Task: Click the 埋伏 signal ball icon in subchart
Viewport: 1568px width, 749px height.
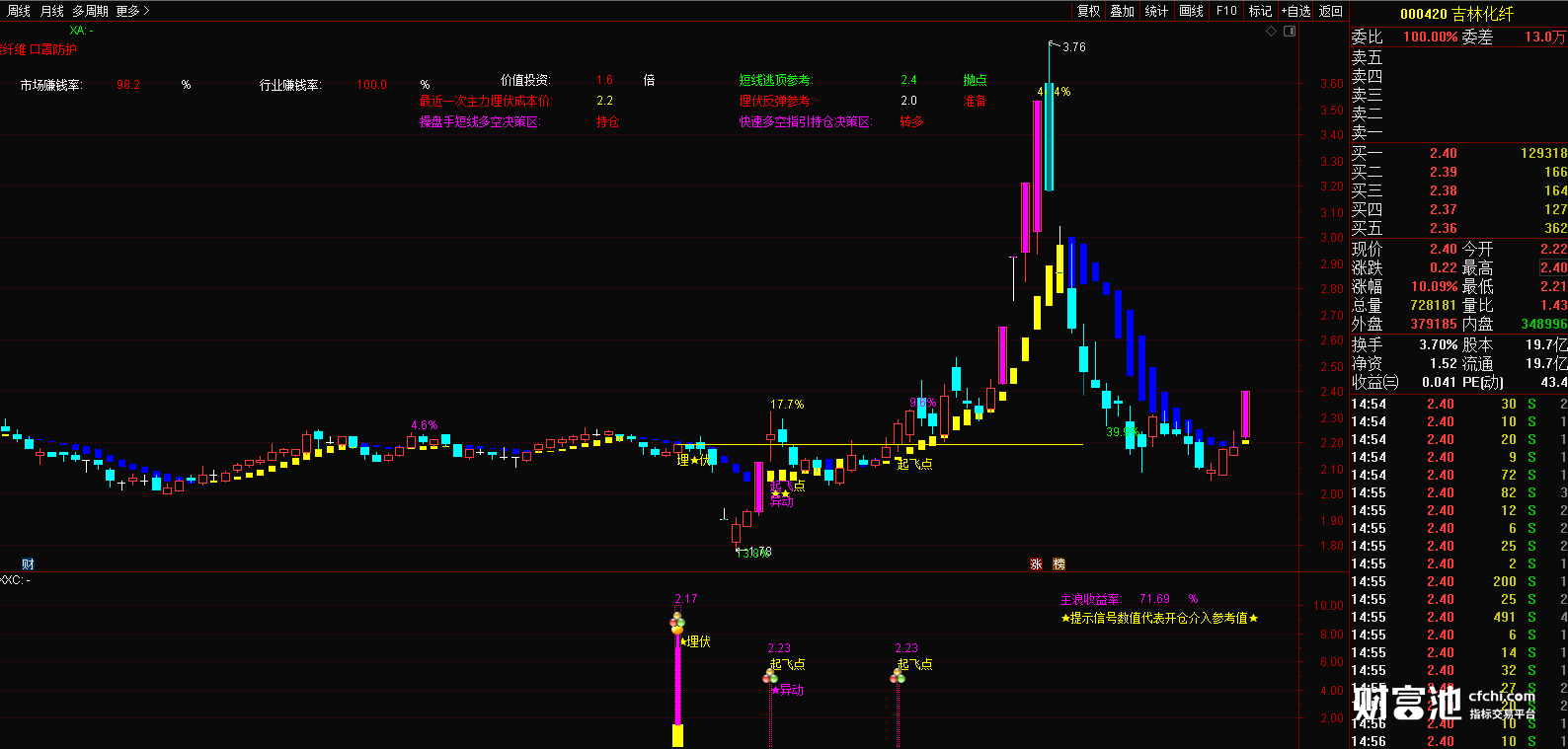Action: pos(676,625)
